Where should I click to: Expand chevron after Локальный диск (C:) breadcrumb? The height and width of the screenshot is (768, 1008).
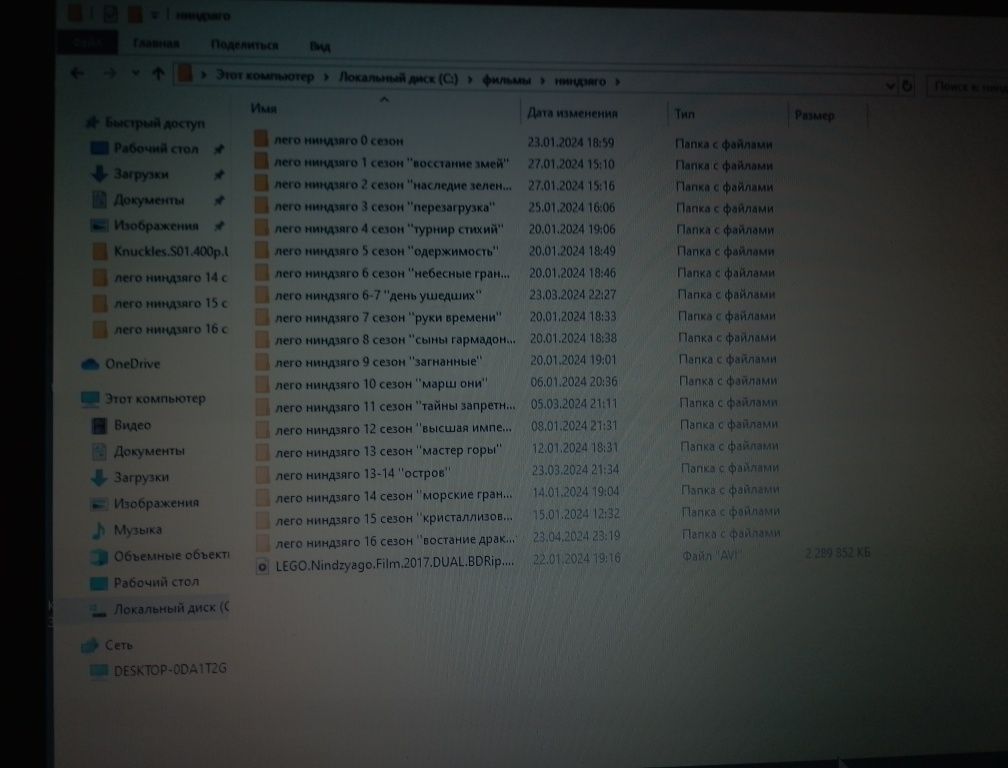click(470, 80)
